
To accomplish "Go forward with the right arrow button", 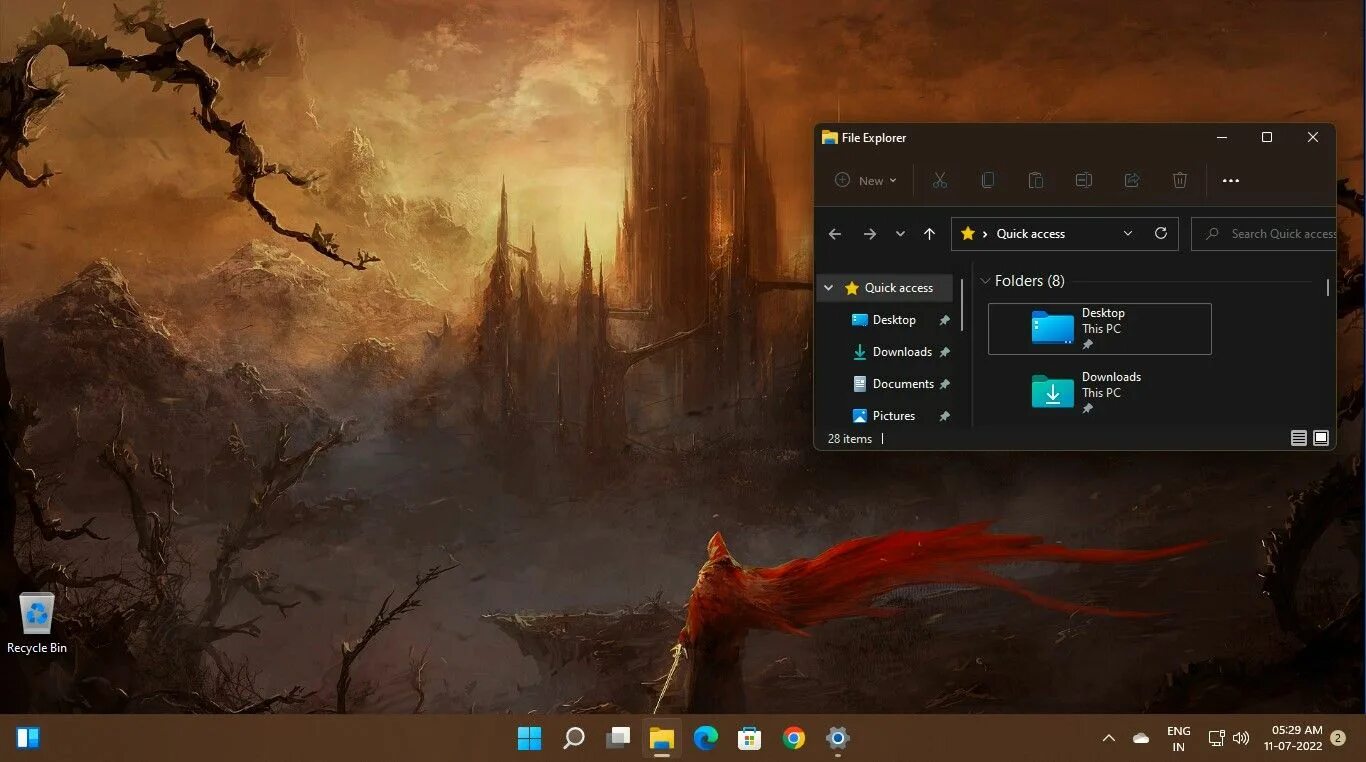I will click(x=869, y=234).
